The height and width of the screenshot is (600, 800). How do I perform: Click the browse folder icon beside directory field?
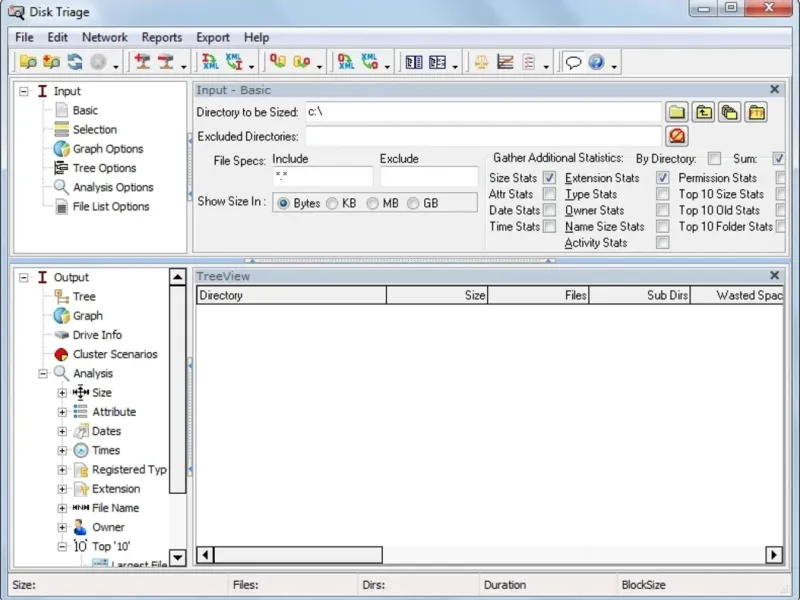tap(677, 112)
